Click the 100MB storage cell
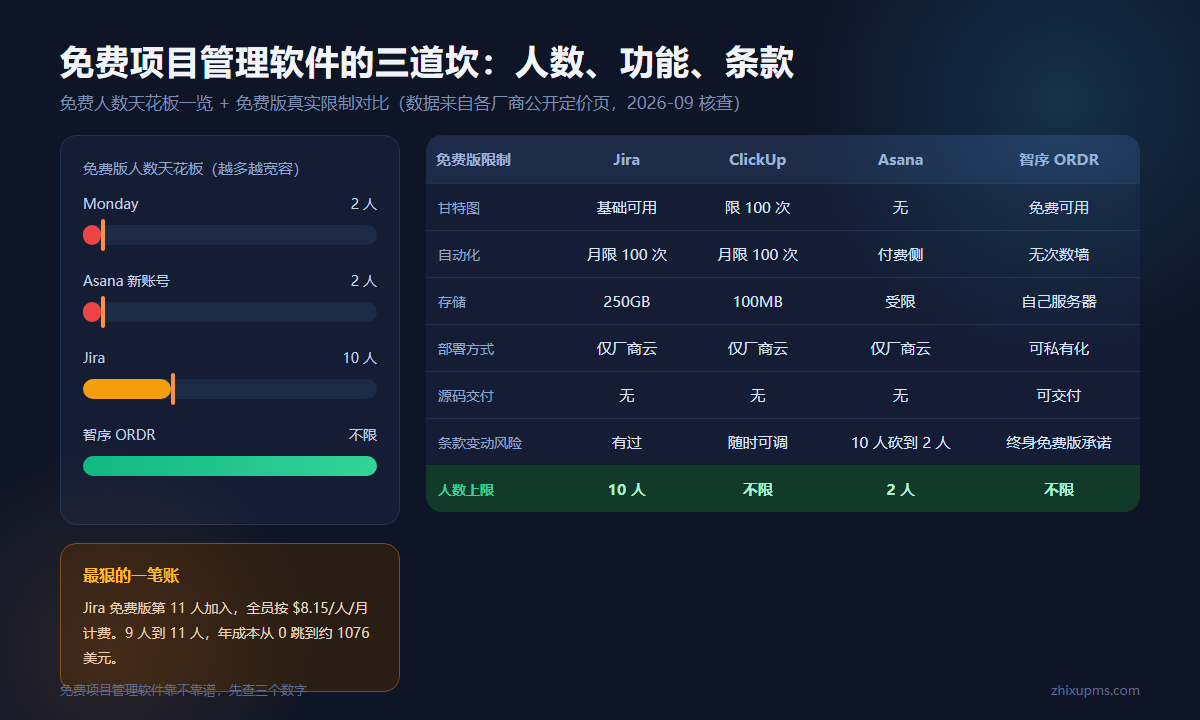Image resolution: width=1200 pixels, height=720 pixels. click(758, 302)
